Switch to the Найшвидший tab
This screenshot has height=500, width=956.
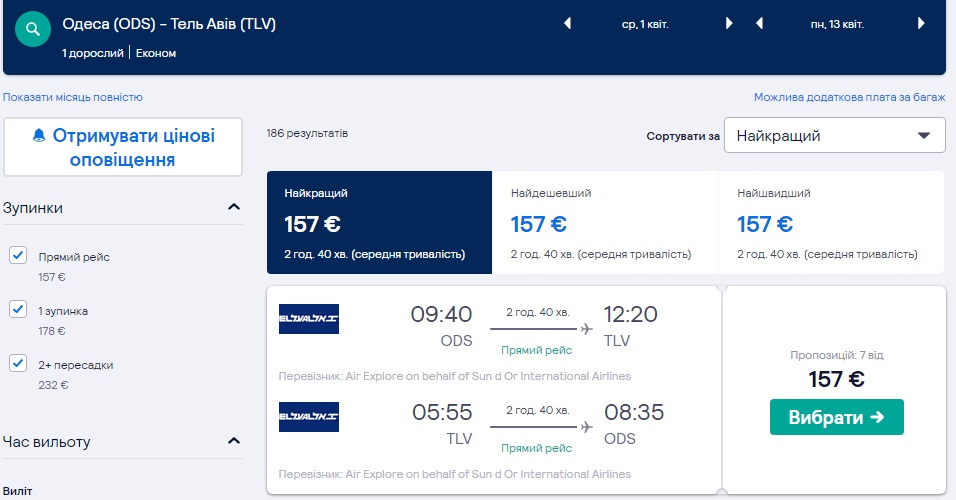[x=830, y=222]
